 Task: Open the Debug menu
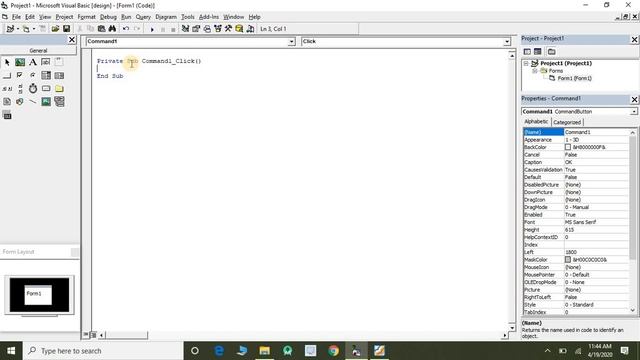[108, 17]
